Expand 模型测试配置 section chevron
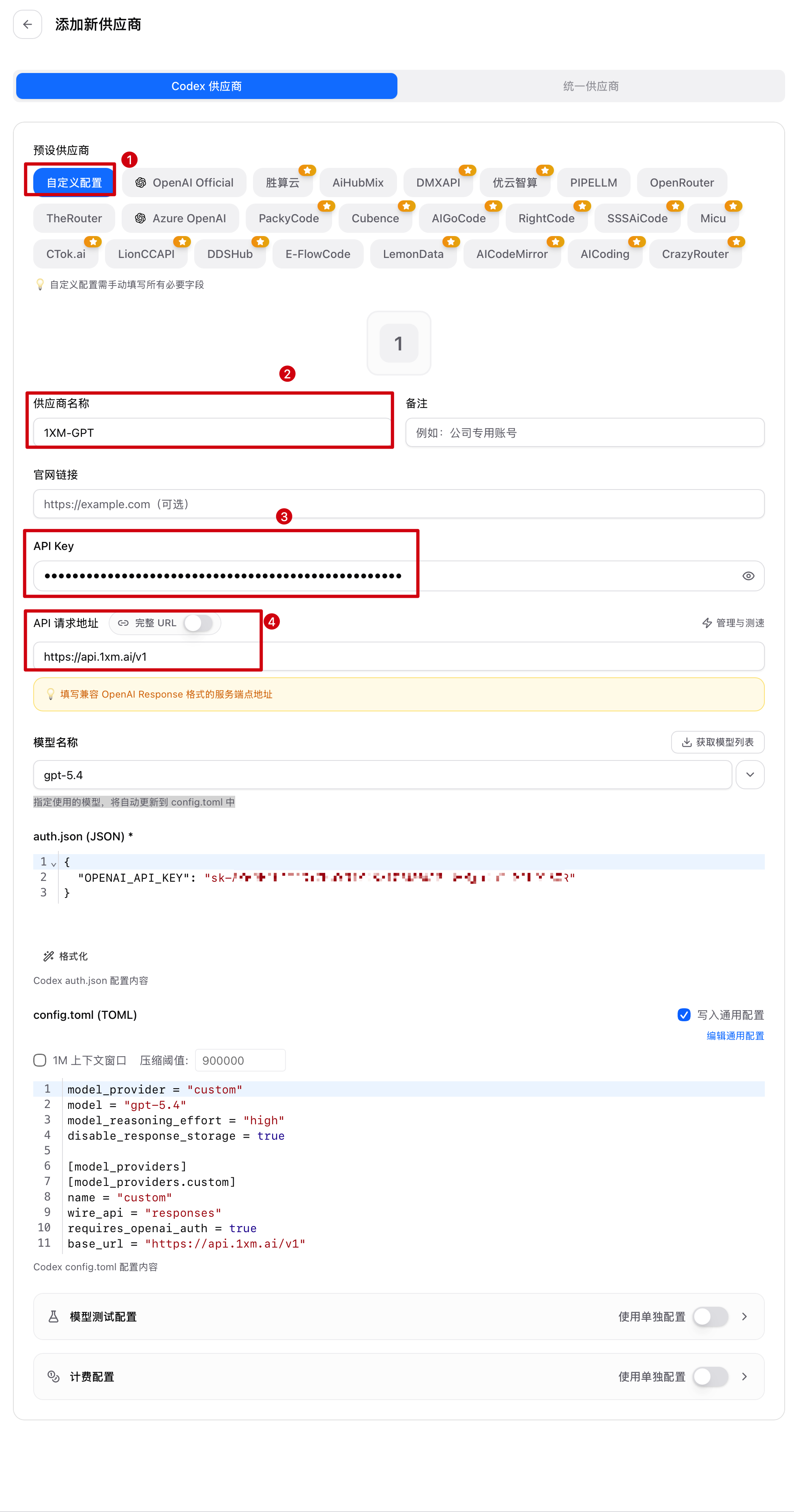Image resolution: width=794 pixels, height=1512 pixels. (x=744, y=1316)
